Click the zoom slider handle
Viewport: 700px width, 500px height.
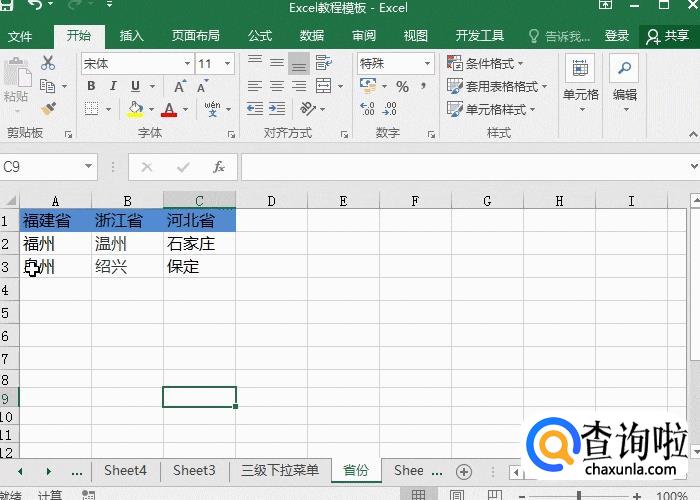[x=579, y=495]
